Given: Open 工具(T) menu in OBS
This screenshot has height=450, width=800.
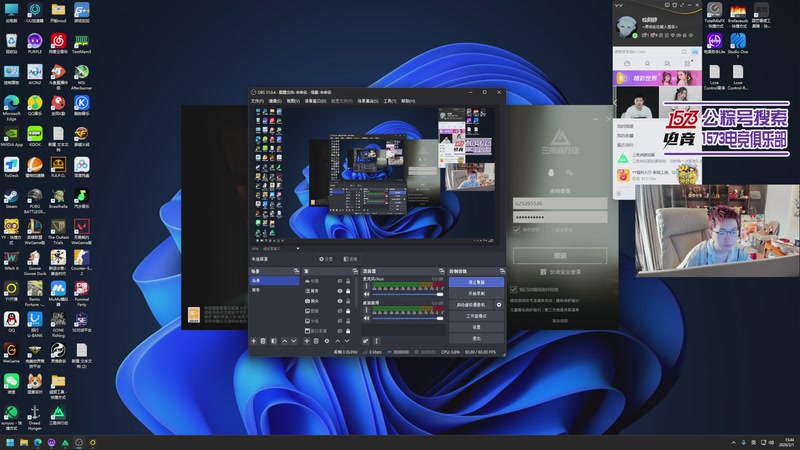Looking at the screenshot, I should tap(390, 101).
